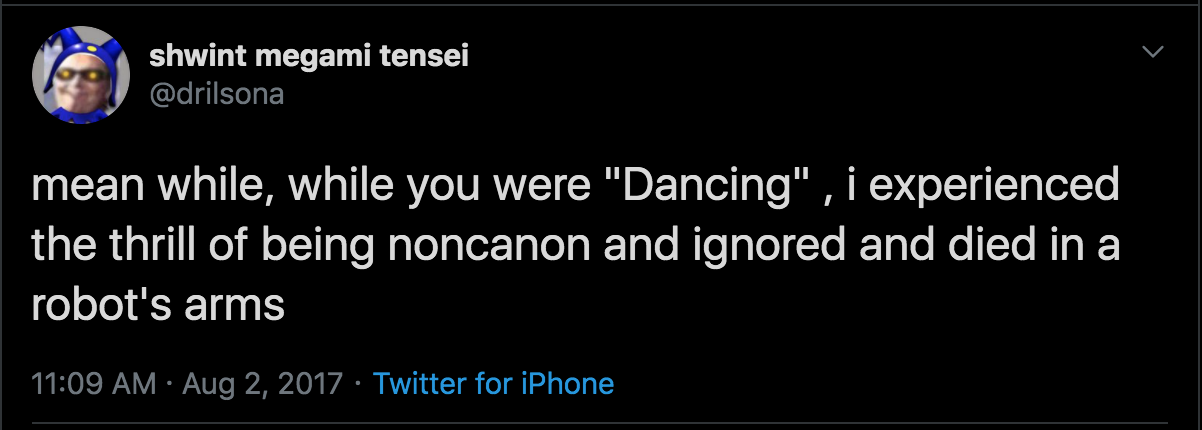The width and height of the screenshot is (1202, 430).
Task: Click the word iPhone in the source link
Action: [x=573, y=382]
